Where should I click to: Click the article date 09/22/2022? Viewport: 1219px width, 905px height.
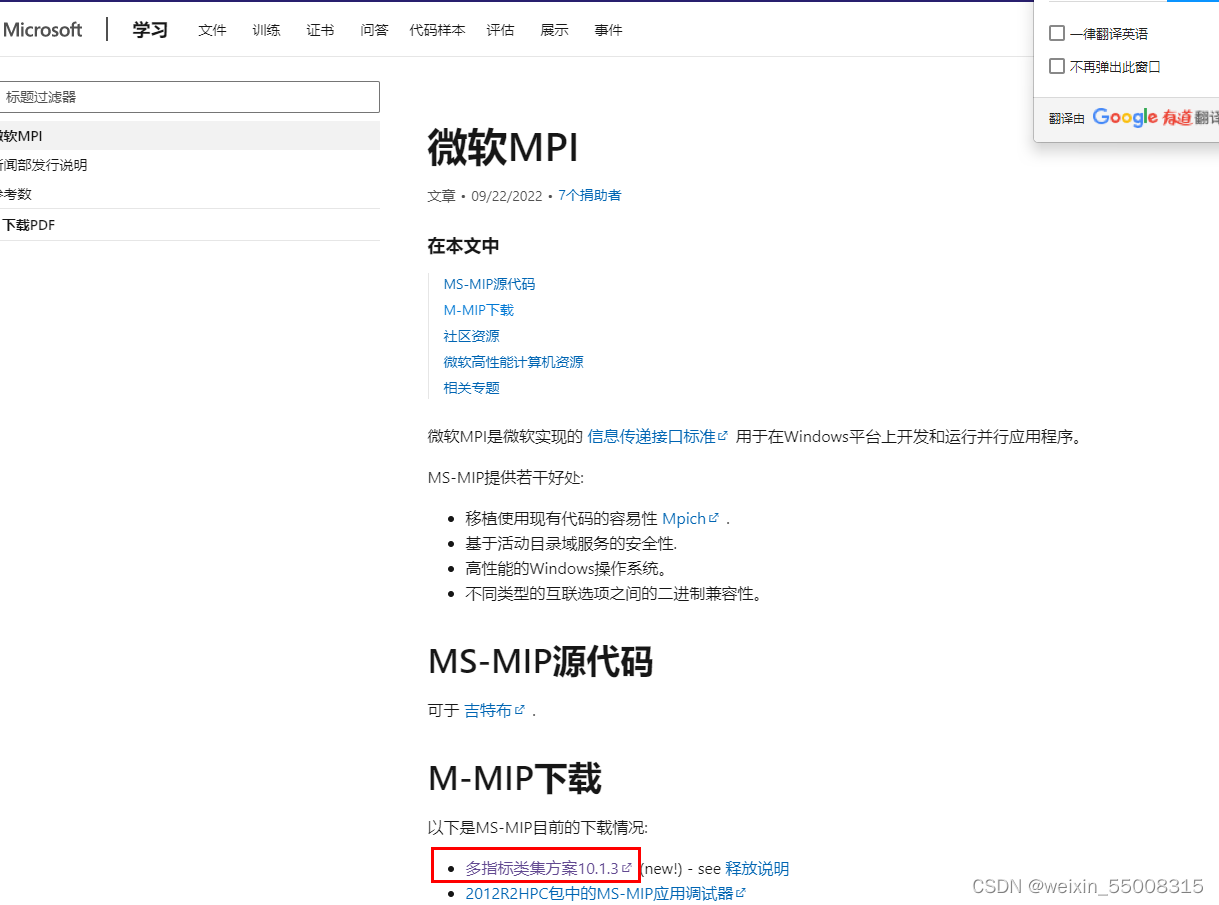pos(506,195)
